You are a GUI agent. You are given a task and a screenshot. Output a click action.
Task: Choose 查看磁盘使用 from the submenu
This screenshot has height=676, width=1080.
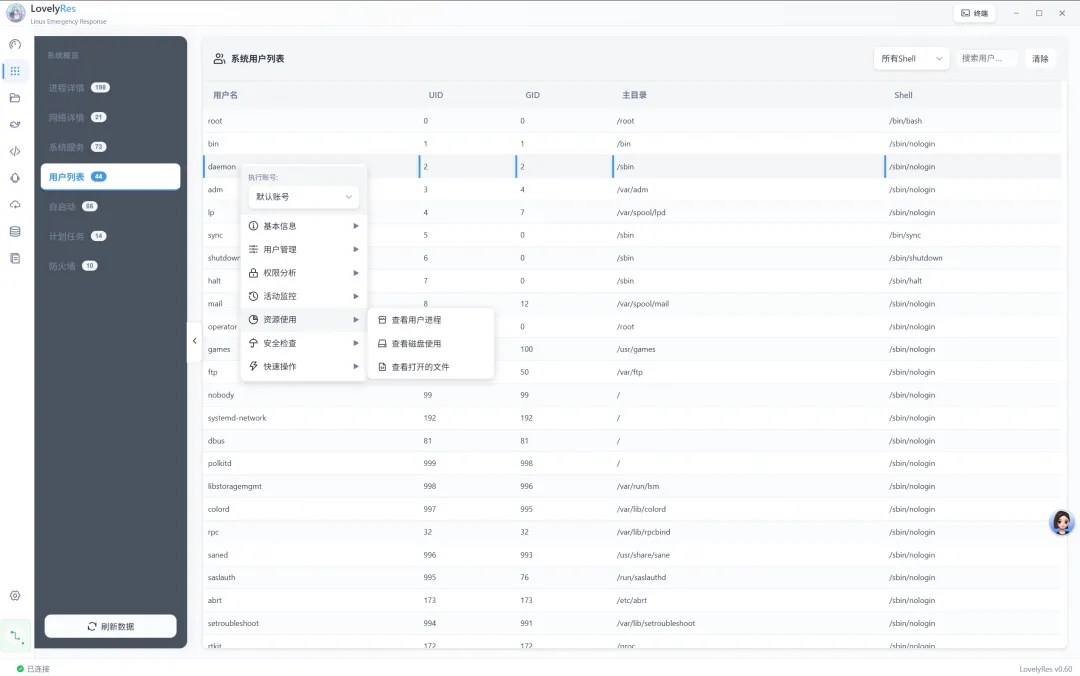click(431, 343)
